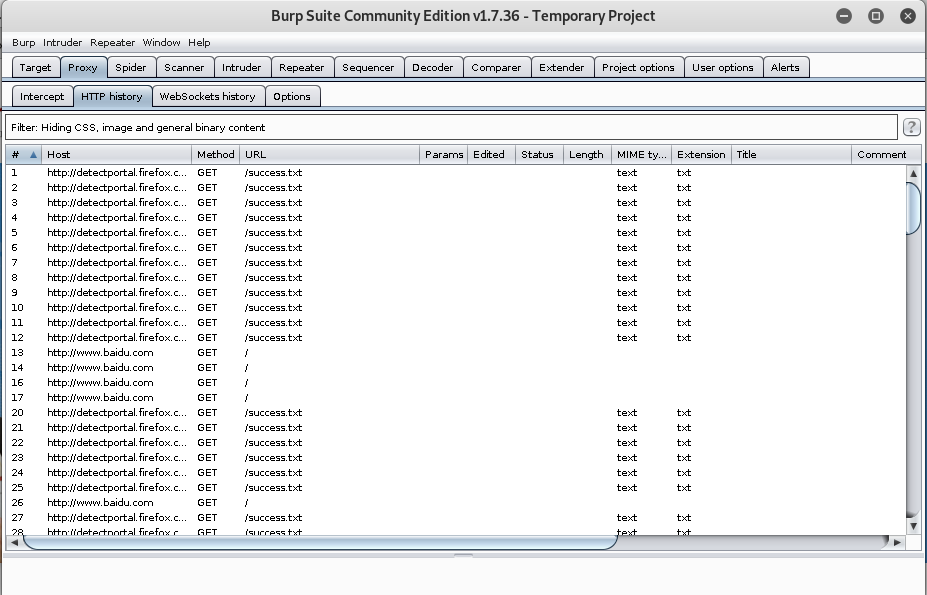Viewport: 927px width, 595px height.
Task: Click the horizontal scrollbar right arrow
Action: pos(897,542)
